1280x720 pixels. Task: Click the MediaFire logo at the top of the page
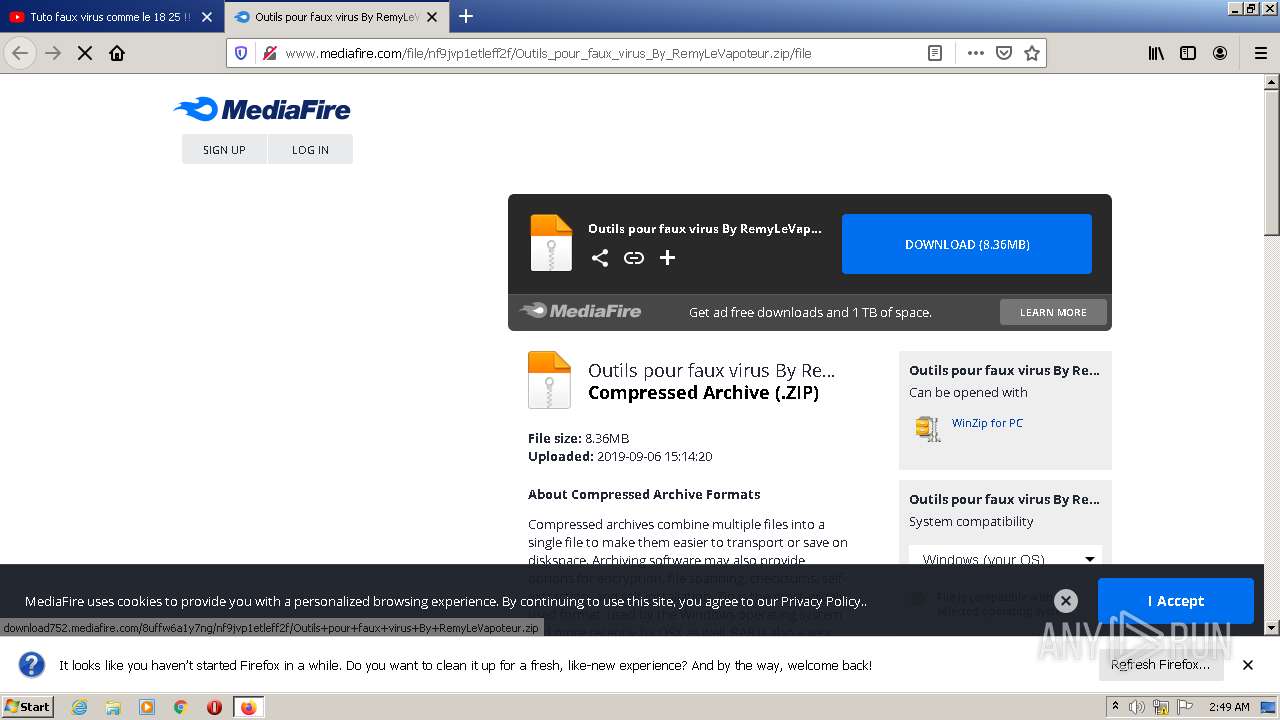262,109
